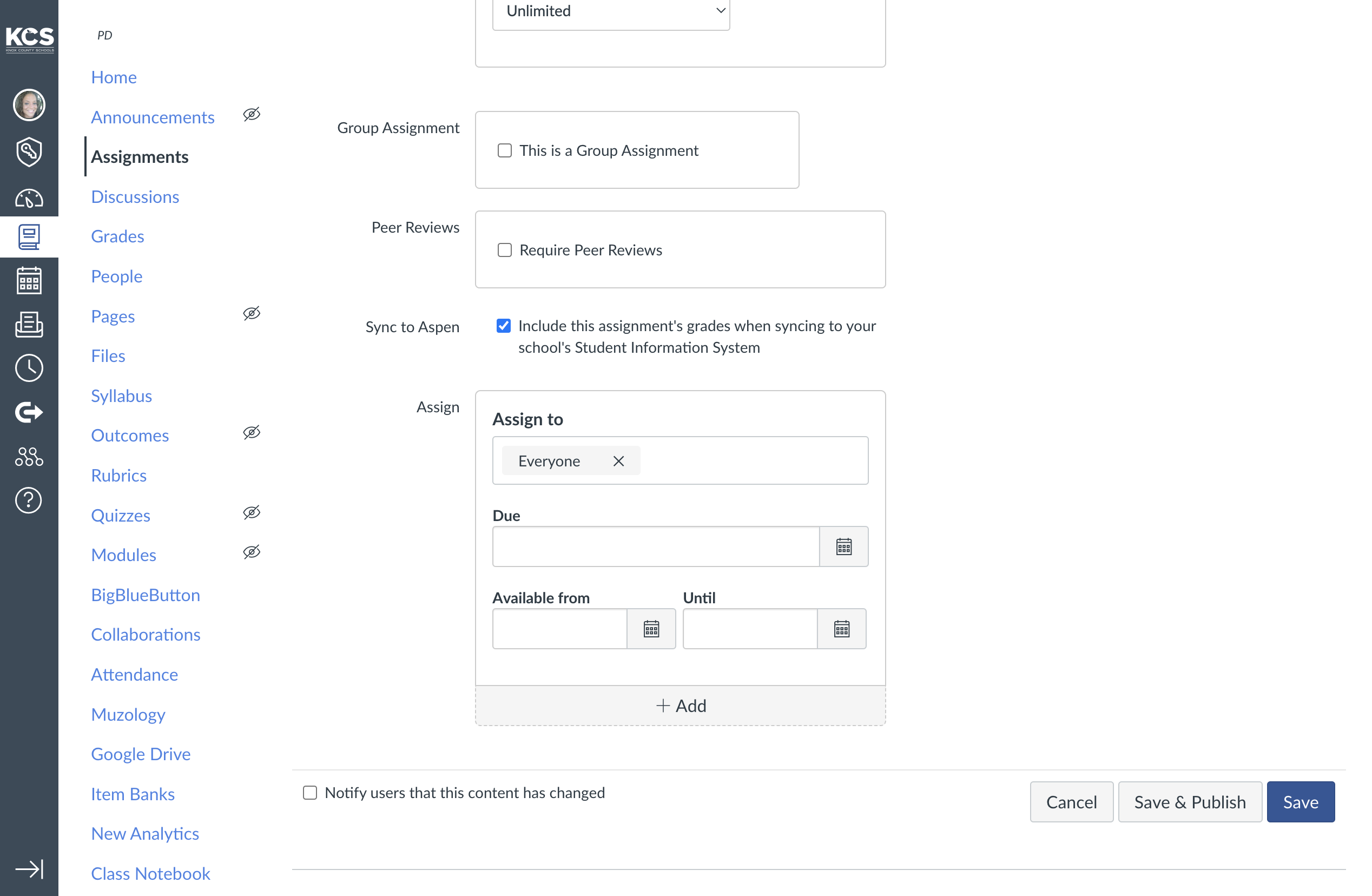Open the People course link
This screenshot has height=896, width=1372.
pyautogui.click(x=116, y=277)
